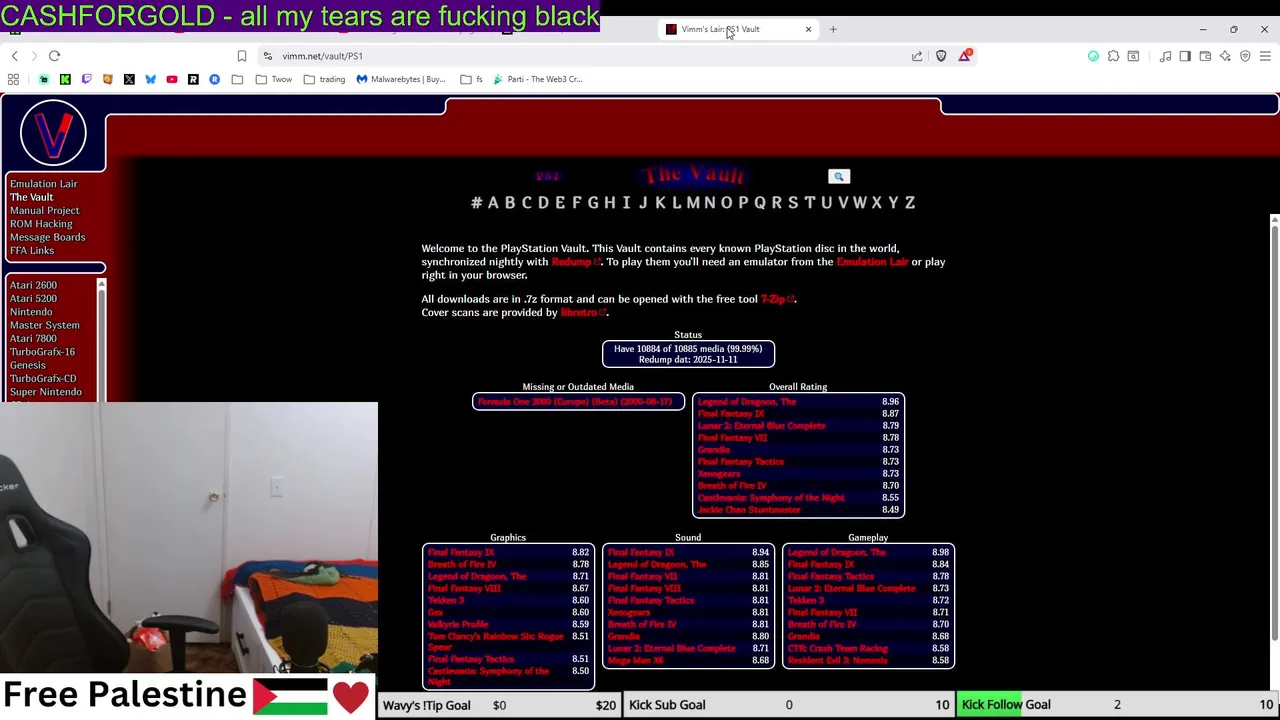
Task: Open the music note playlist icon
Action: click(x=1165, y=56)
